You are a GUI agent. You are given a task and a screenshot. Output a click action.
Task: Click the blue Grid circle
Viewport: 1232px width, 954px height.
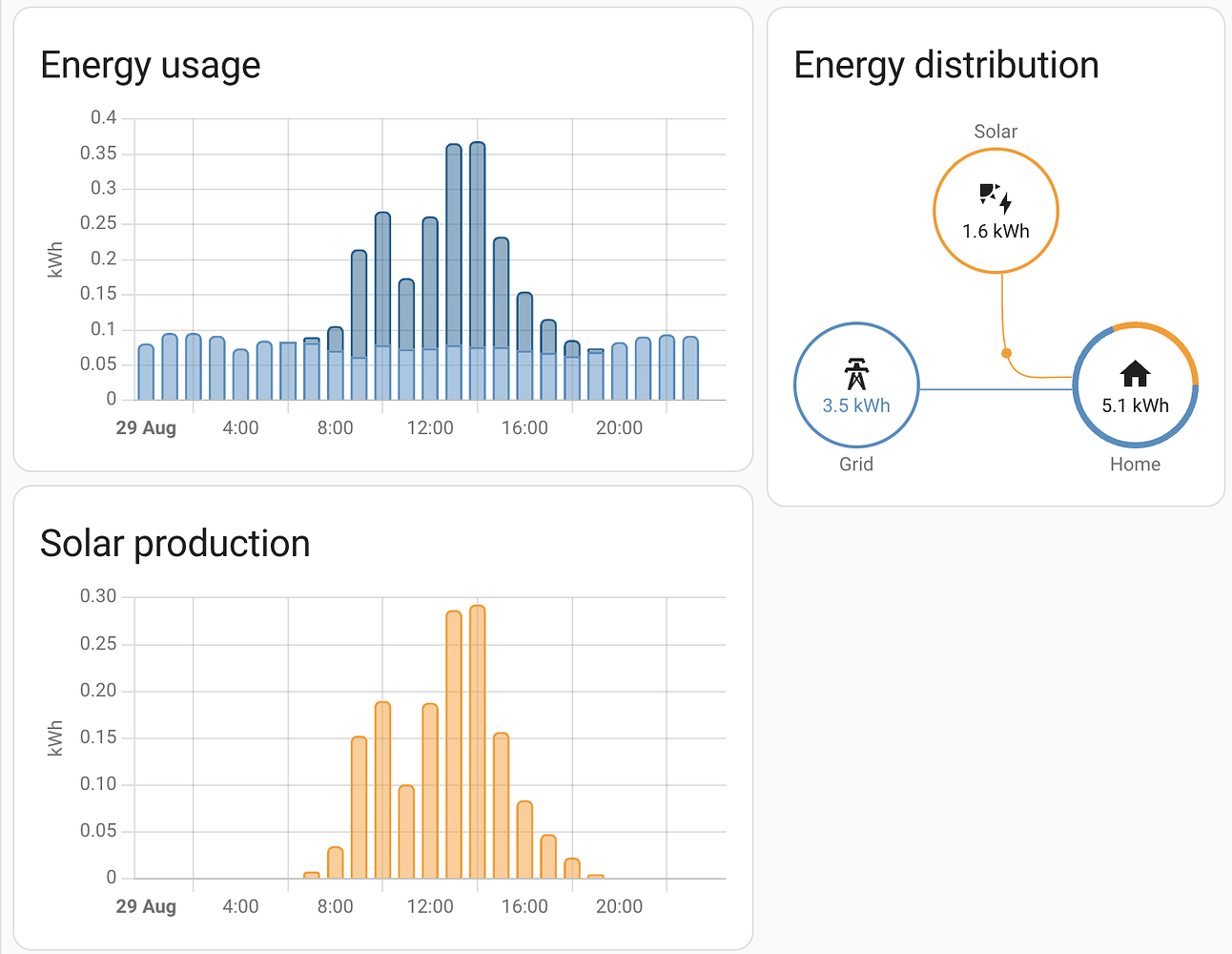(x=856, y=384)
